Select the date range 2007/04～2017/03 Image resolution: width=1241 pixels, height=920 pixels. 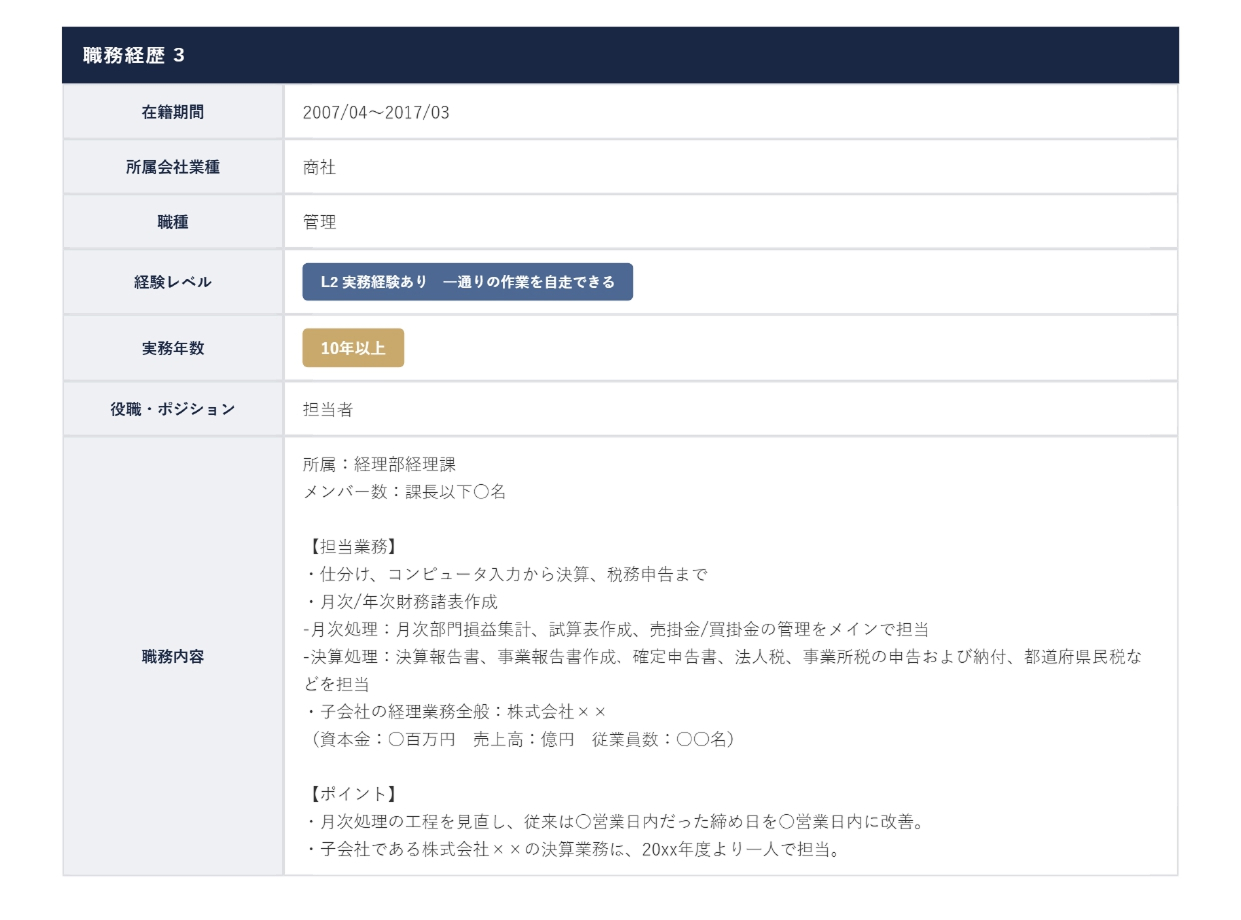click(x=376, y=112)
